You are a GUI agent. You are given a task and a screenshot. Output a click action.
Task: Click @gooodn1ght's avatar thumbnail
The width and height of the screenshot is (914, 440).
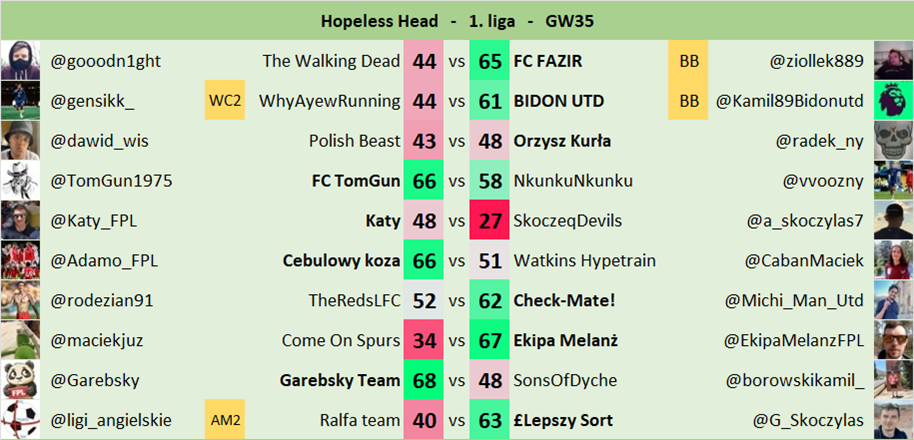pos(21,61)
